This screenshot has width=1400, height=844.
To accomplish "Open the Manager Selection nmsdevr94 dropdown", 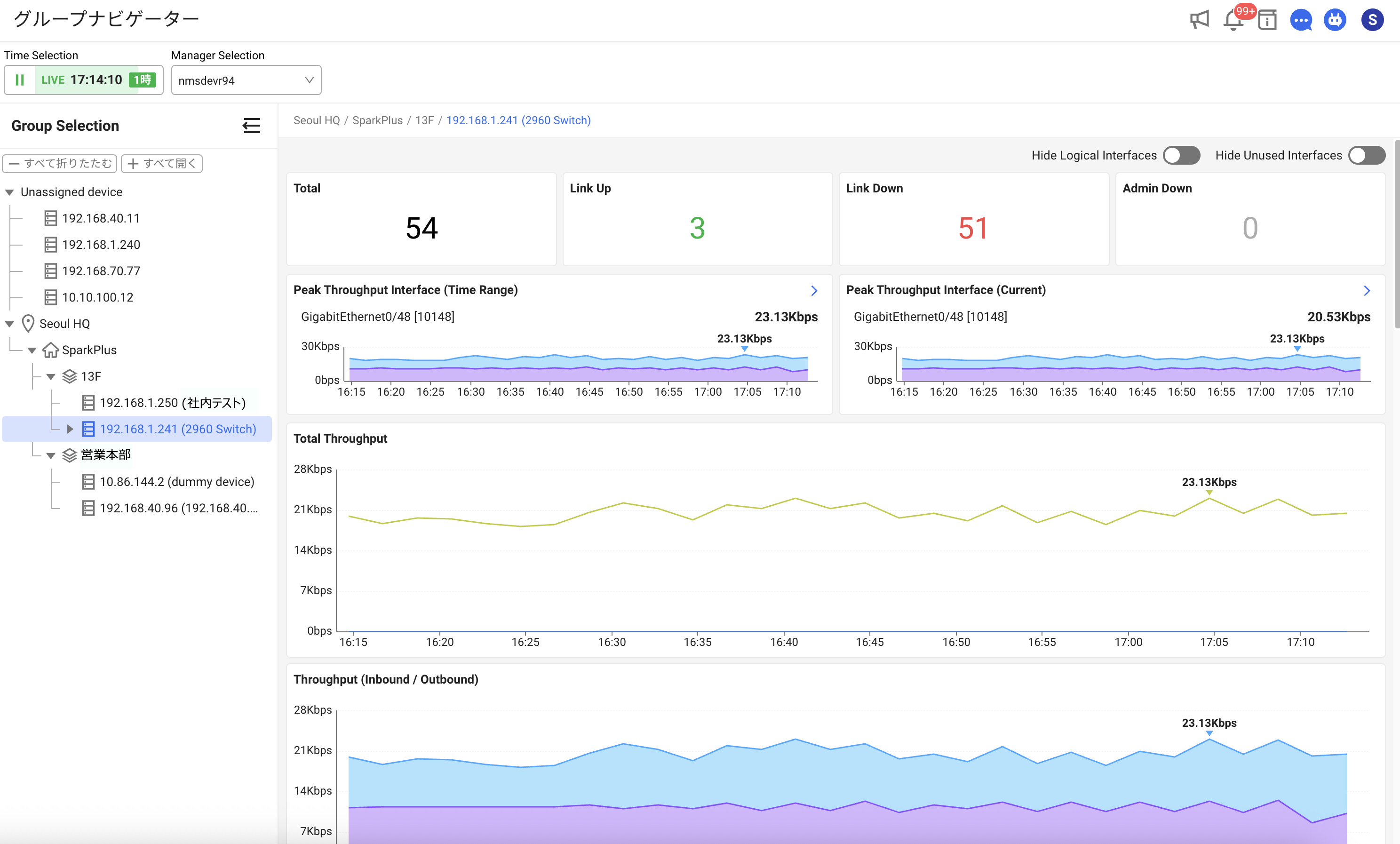I will (x=246, y=80).
